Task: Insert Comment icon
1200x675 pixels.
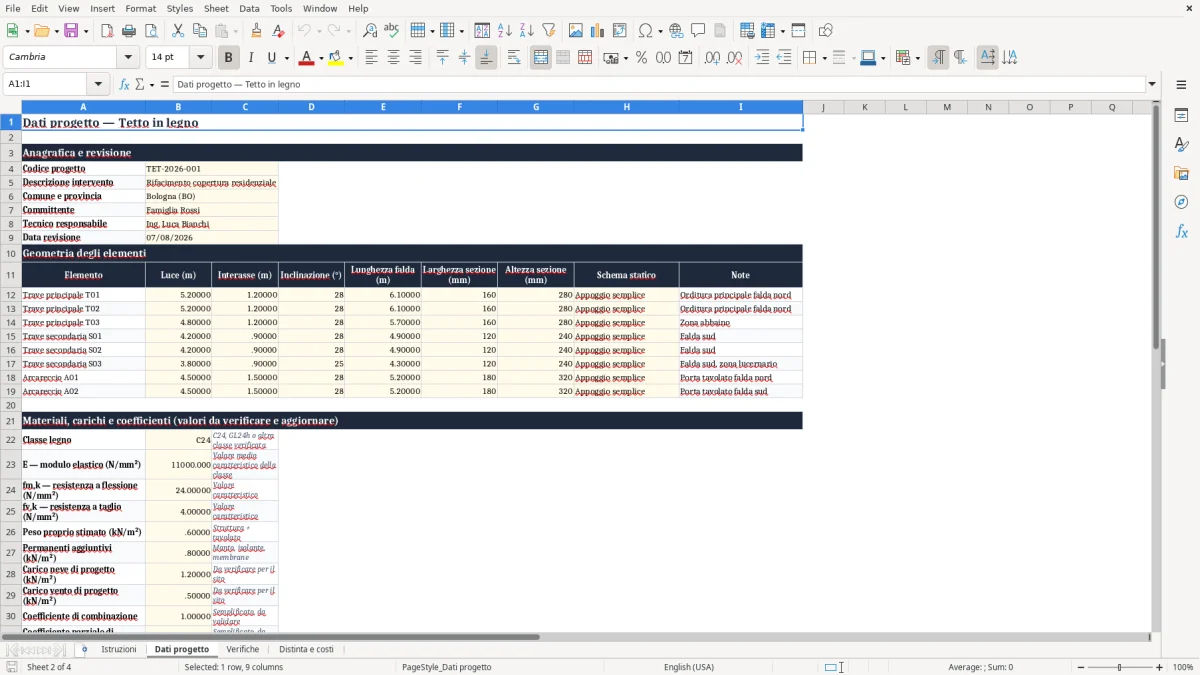Action: click(698, 31)
